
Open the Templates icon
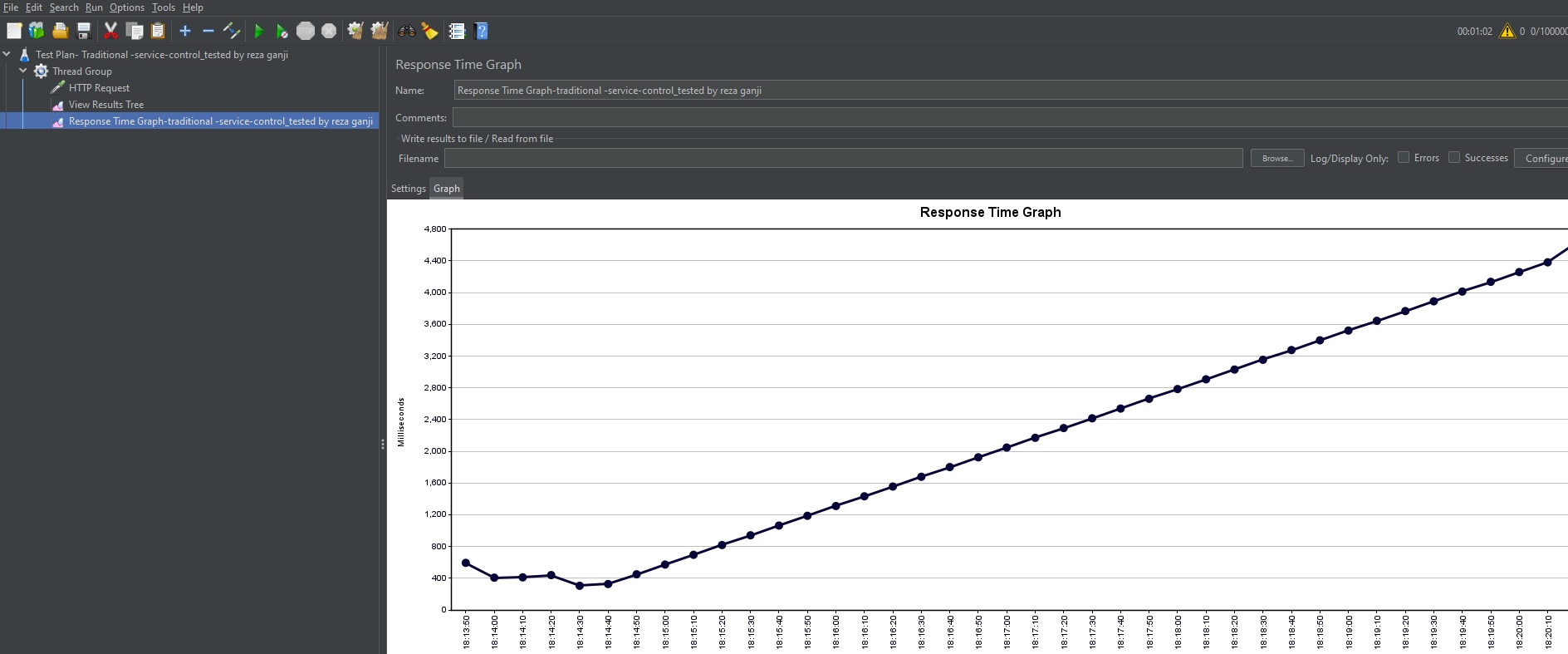pyautogui.click(x=37, y=31)
